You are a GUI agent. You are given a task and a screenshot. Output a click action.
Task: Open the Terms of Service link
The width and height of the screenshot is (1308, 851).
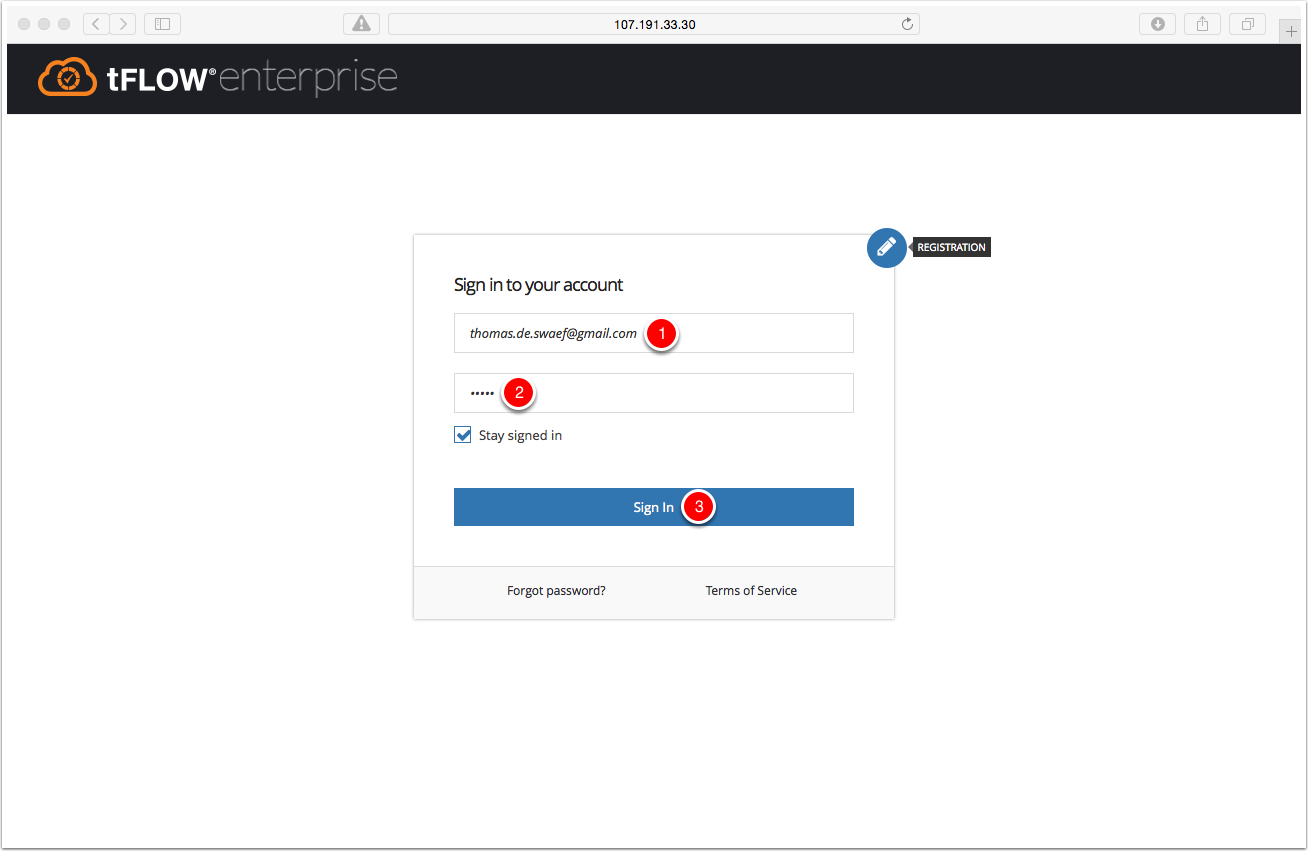coord(751,591)
